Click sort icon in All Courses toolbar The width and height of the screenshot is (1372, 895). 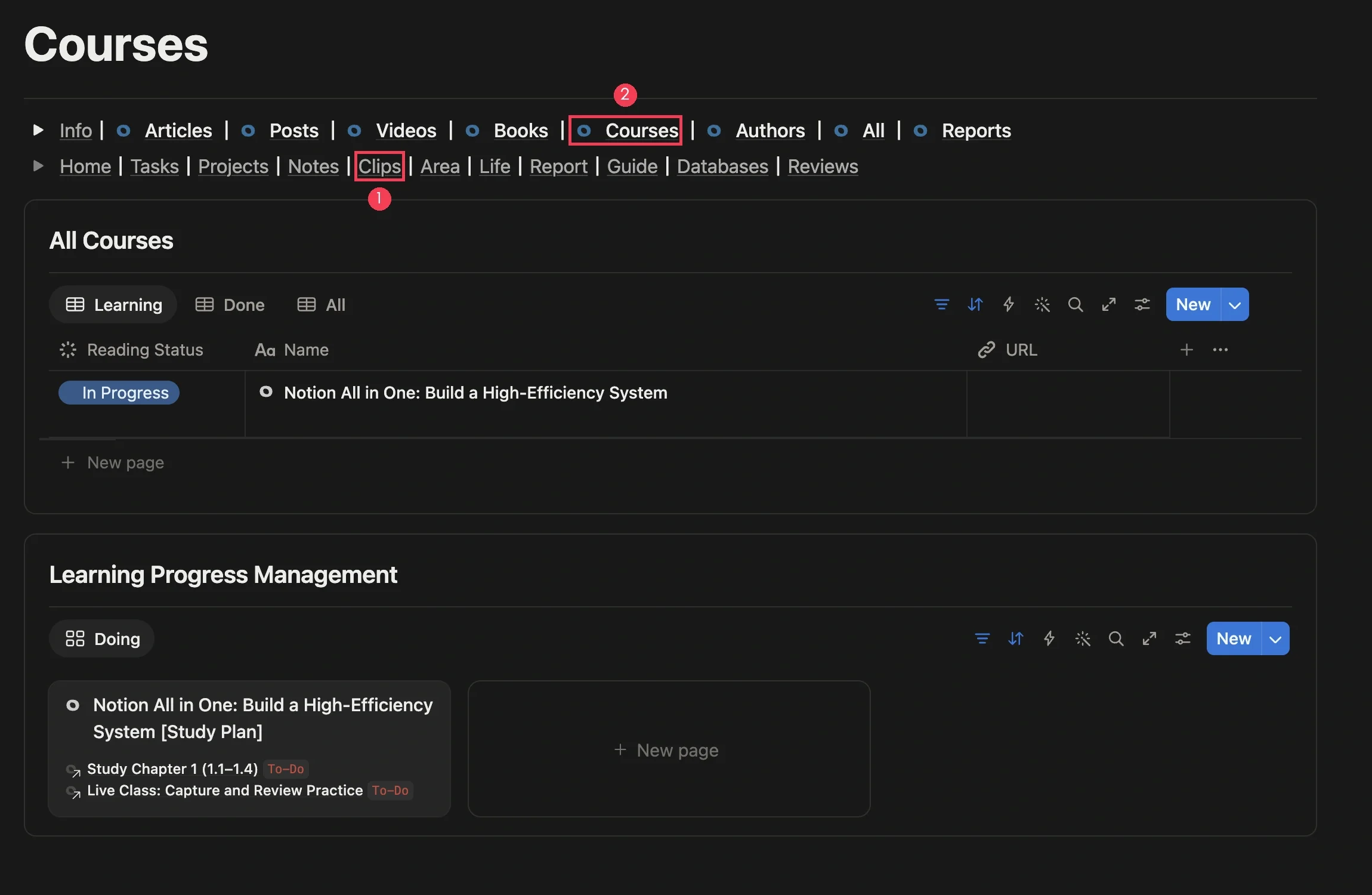click(x=975, y=304)
